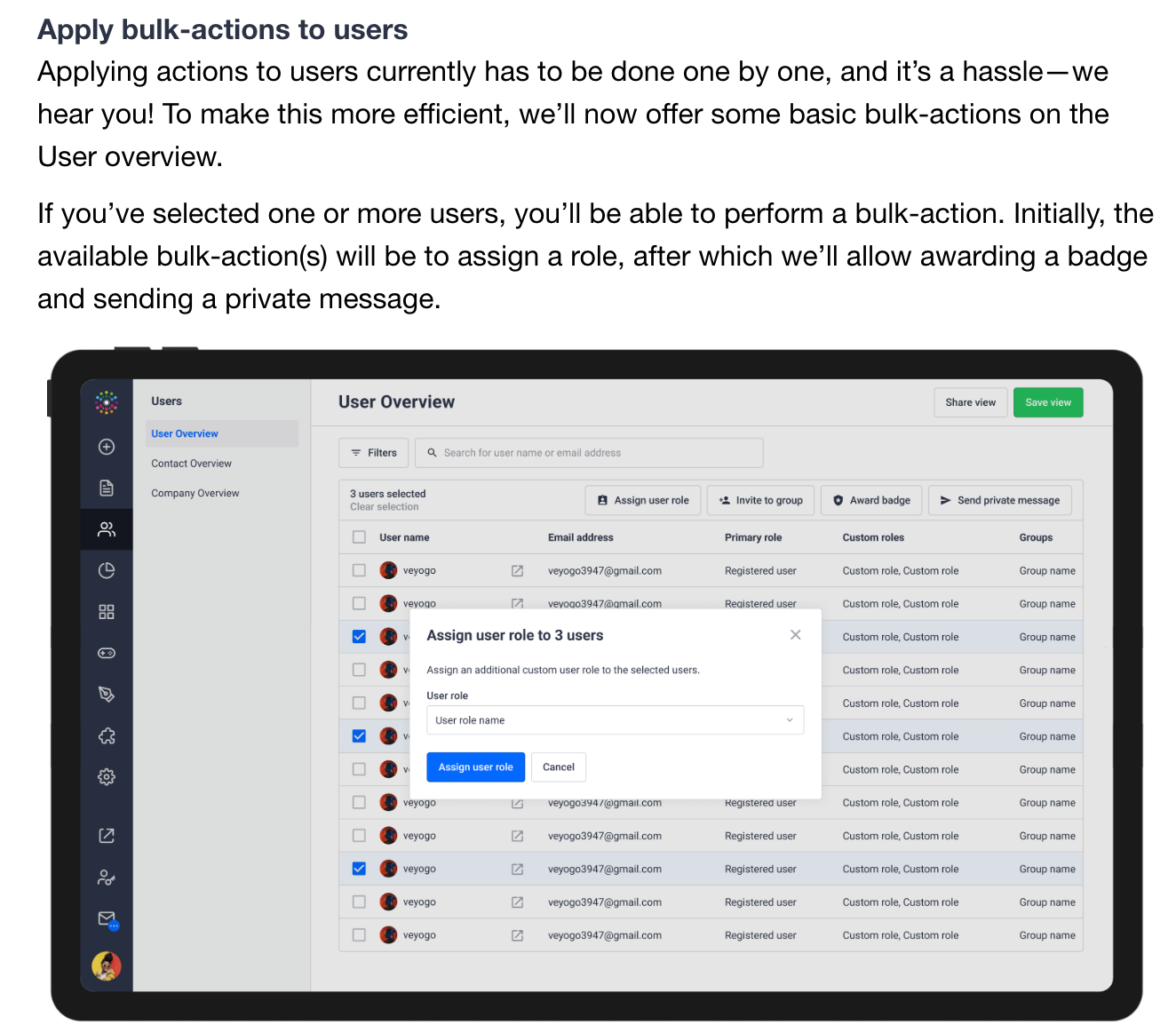Open the settings gear icon in sidebar
This screenshot has height=1025, width=1176.
point(107,776)
